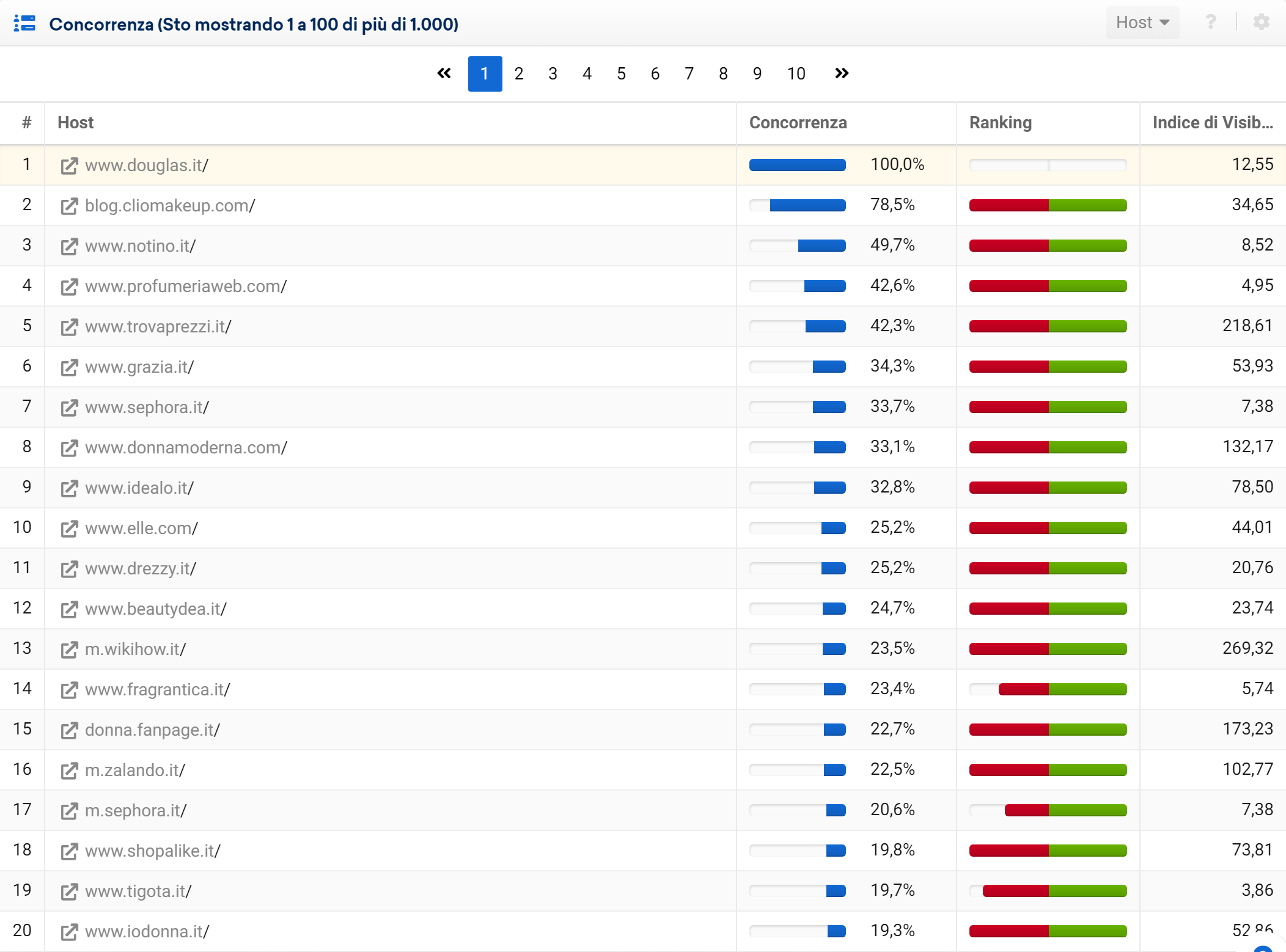Open the external link icon for m.wikihow.it
The width and height of the screenshot is (1286, 952).
click(69, 650)
